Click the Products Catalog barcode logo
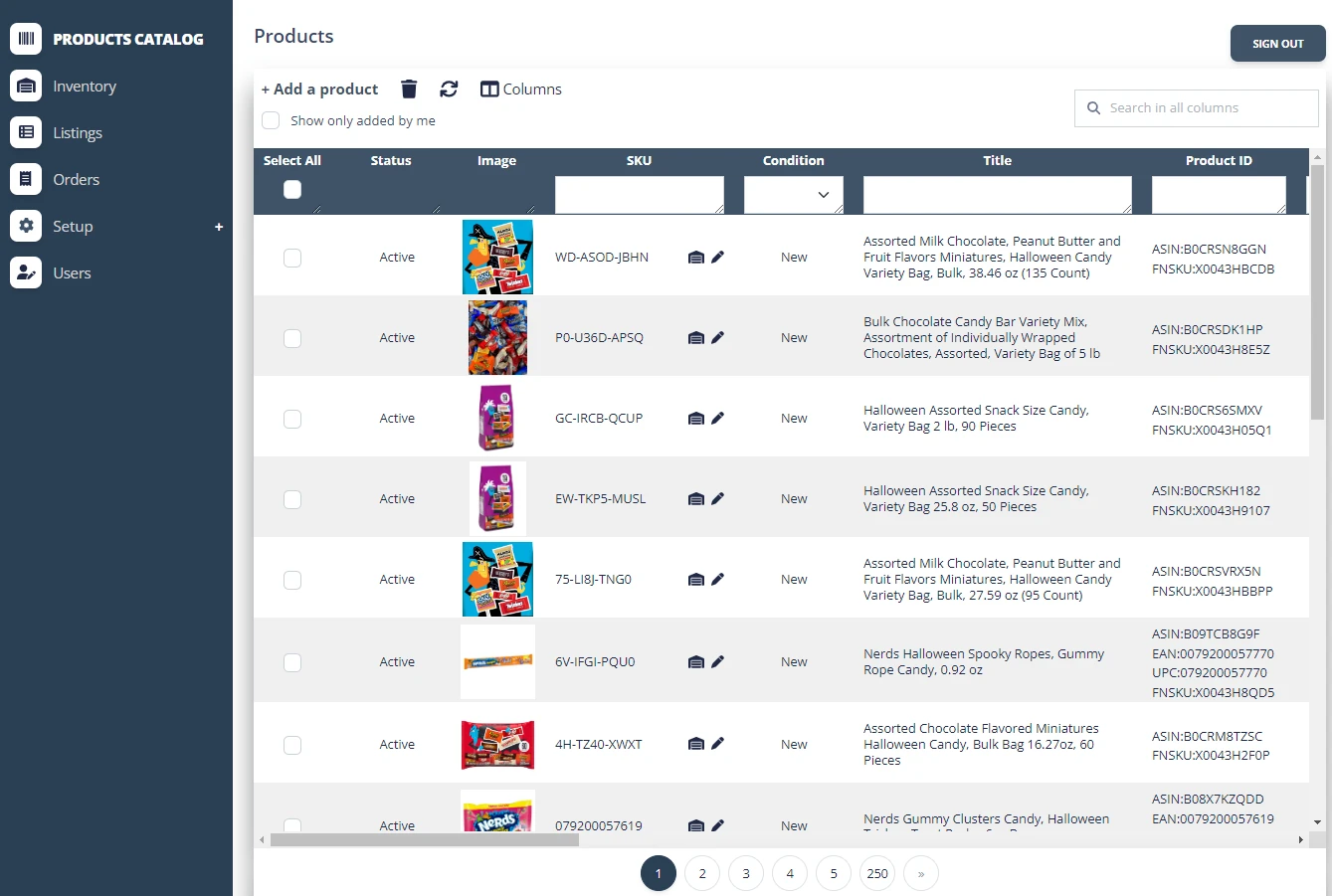Screen dimensions: 1332x896 [x=26, y=39]
